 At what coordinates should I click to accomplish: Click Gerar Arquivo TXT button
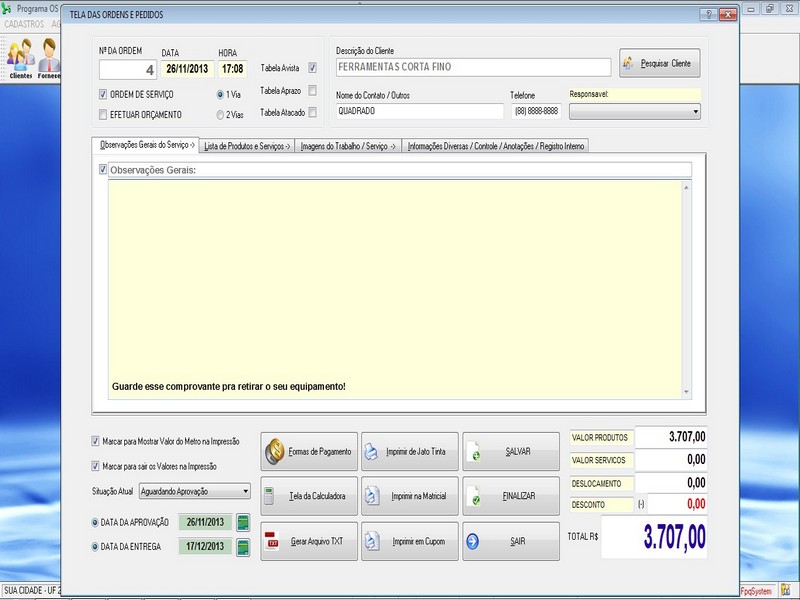[308, 541]
